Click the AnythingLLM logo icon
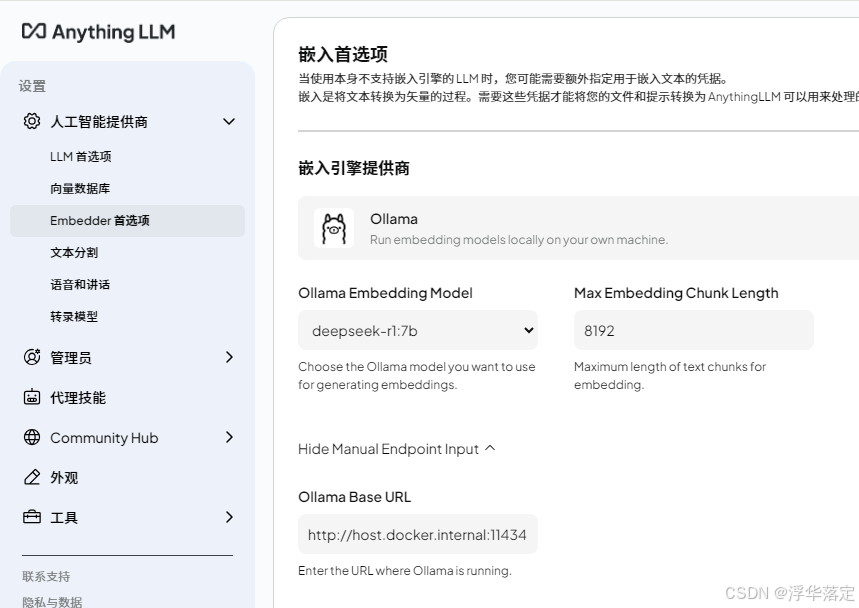Viewport: 859px width, 608px height. coord(34,31)
